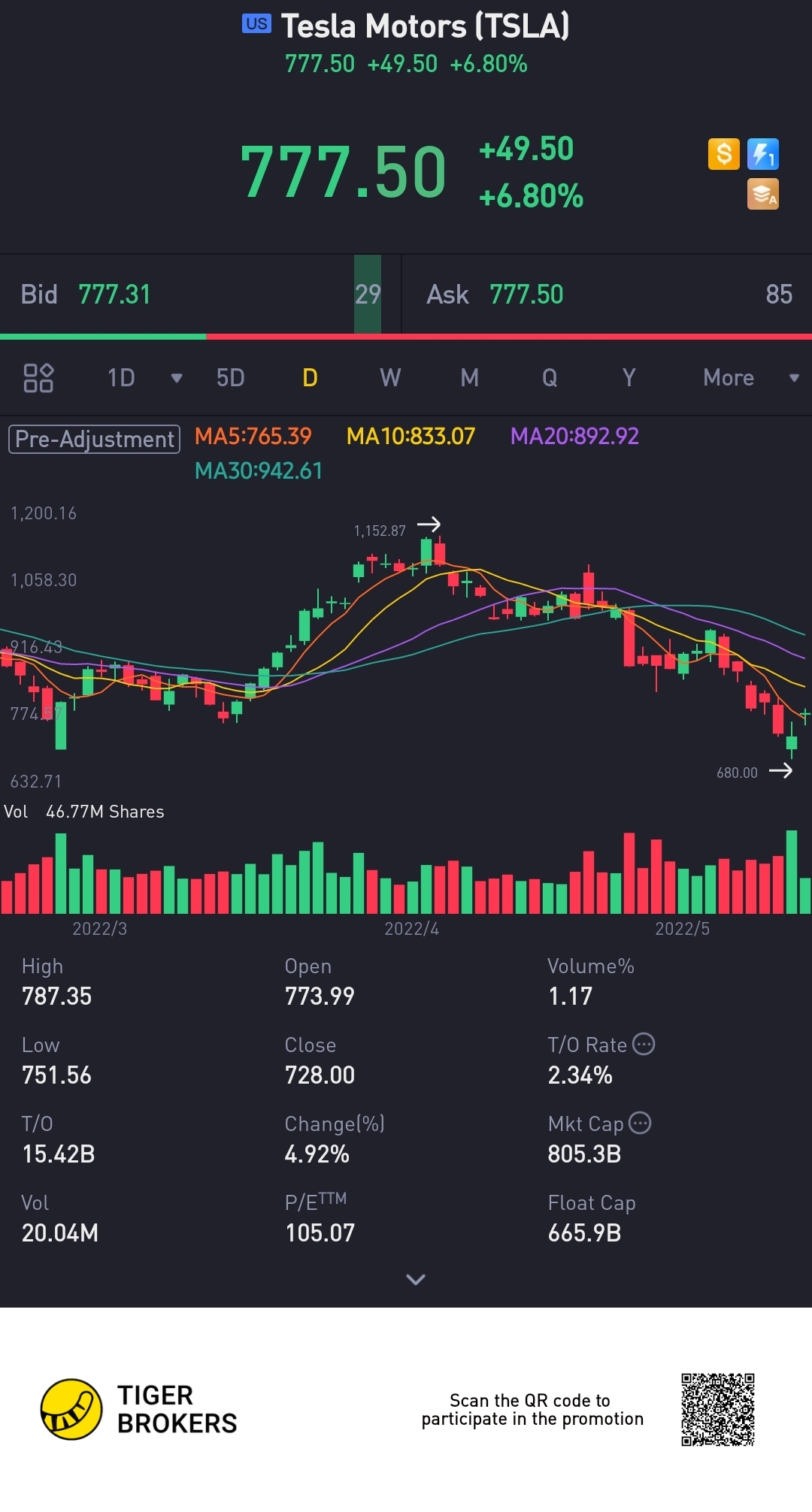This screenshot has width=812, height=1512.
Task: Tap the info icon next to Mkt Cap
Action: point(640,1123)
